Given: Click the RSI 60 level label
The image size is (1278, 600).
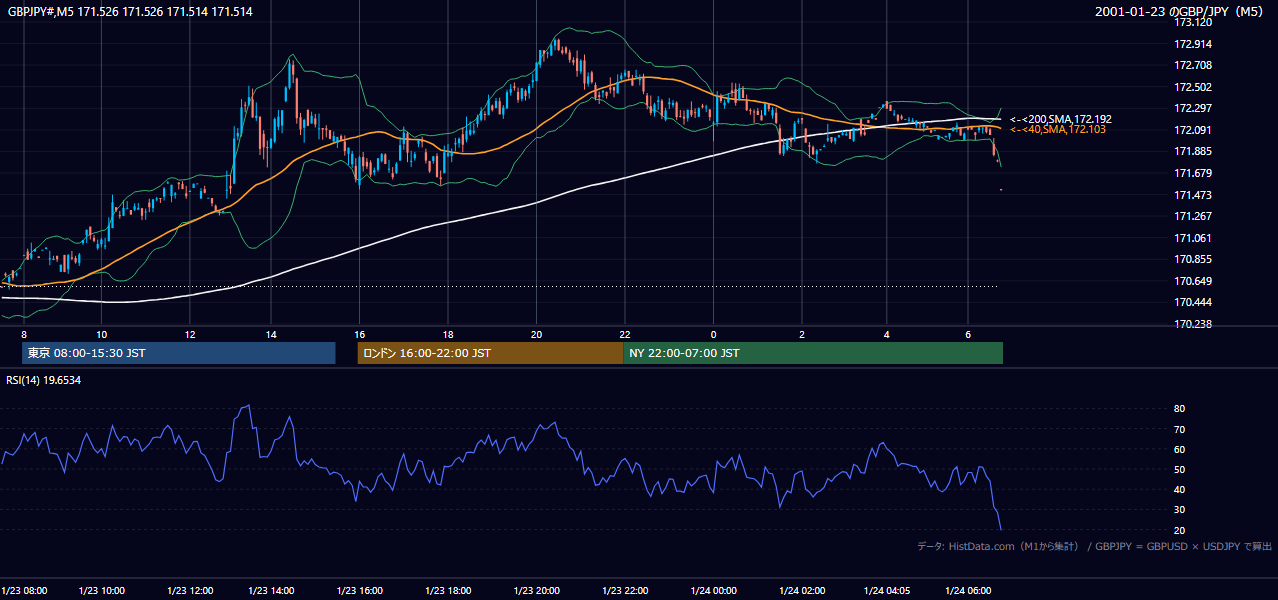Looking at the screenshot, I should coord(1179,449).
